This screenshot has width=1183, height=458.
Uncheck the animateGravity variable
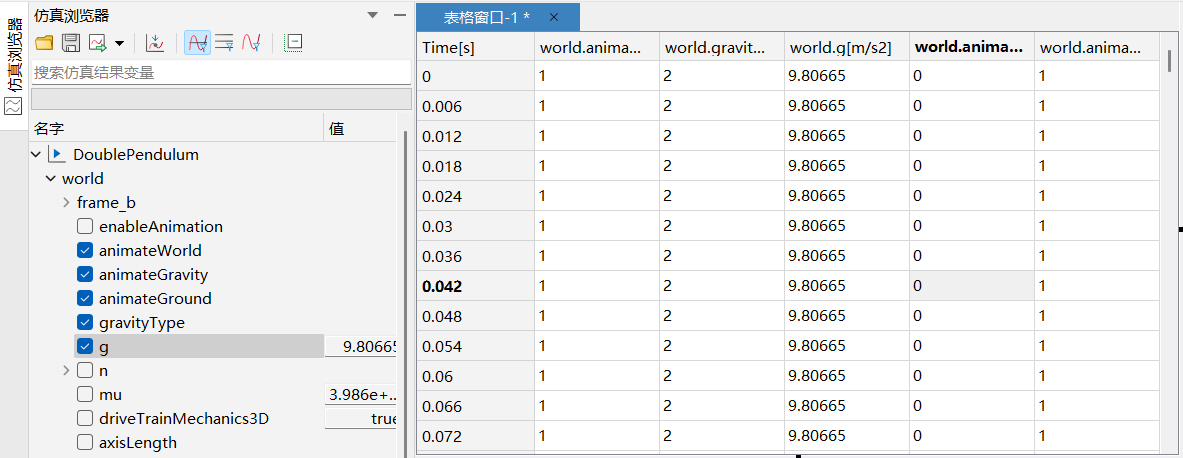(x=85, y=275)
